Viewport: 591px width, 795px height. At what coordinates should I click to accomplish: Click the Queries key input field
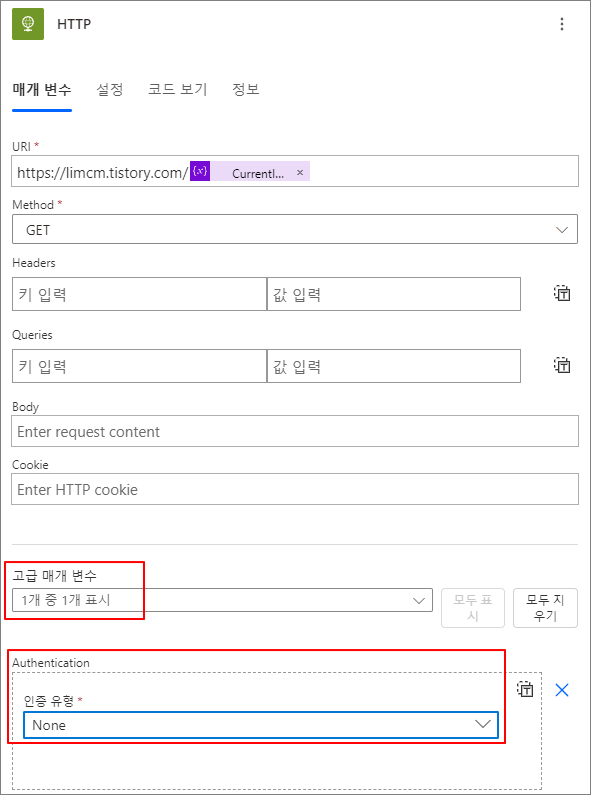pos(139,366)
